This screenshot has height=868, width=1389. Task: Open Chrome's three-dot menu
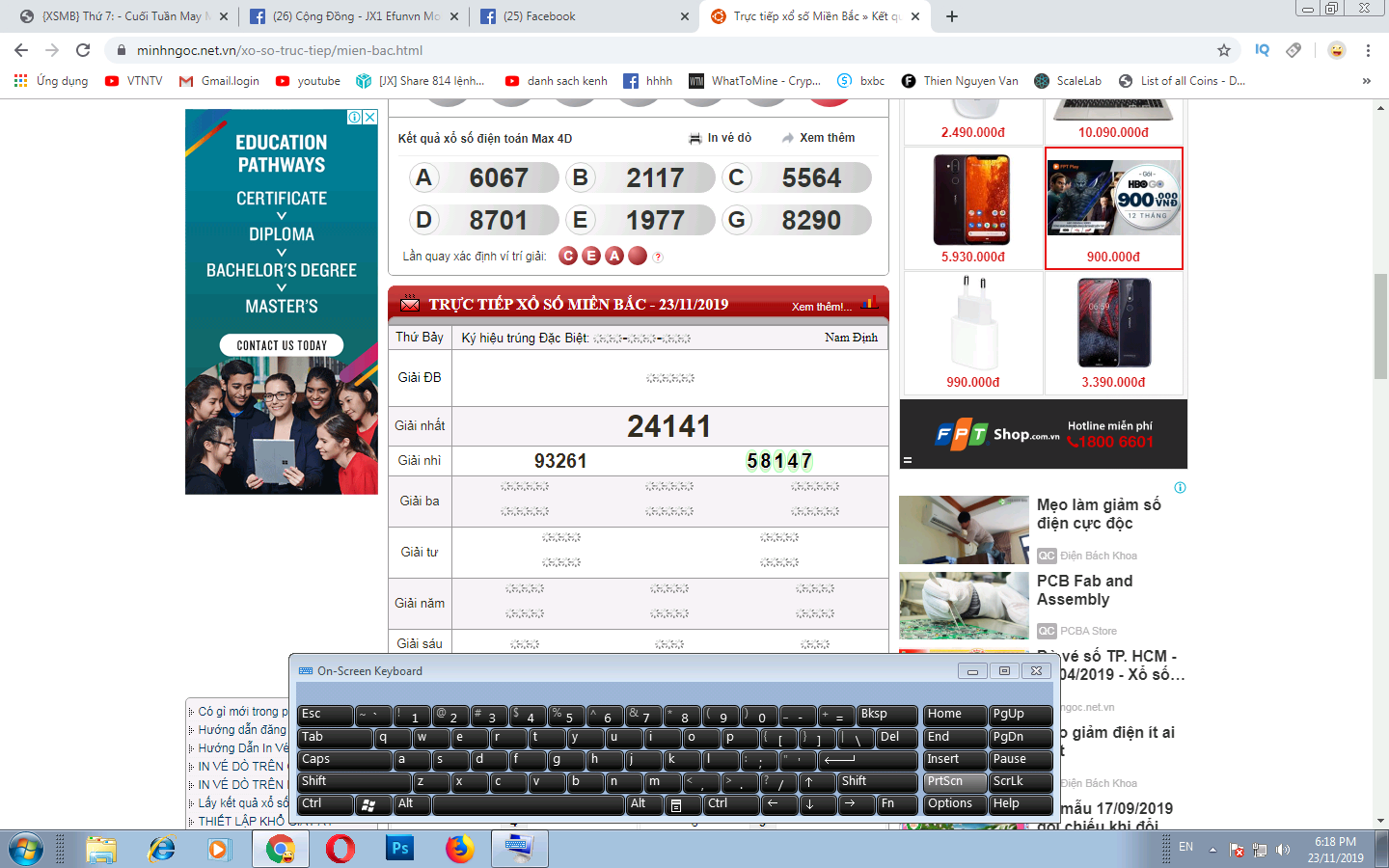(1368, 50)
